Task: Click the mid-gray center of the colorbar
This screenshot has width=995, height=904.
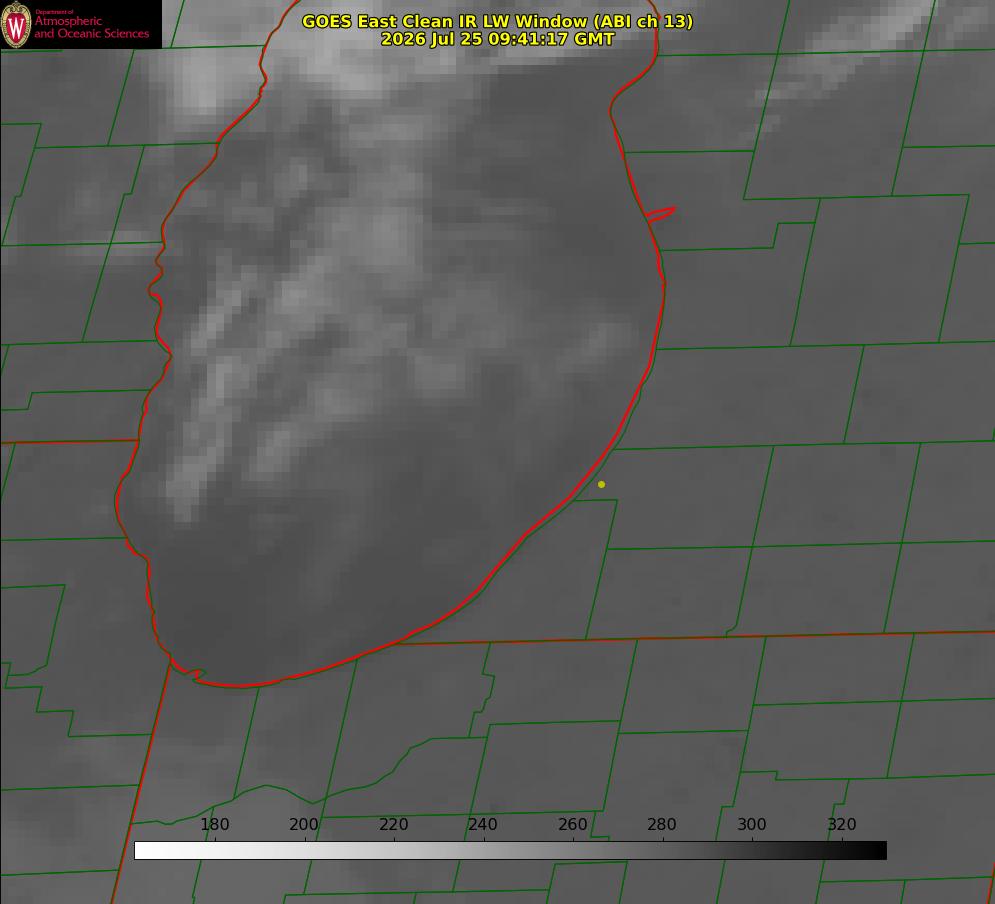Action: [510, 851]
